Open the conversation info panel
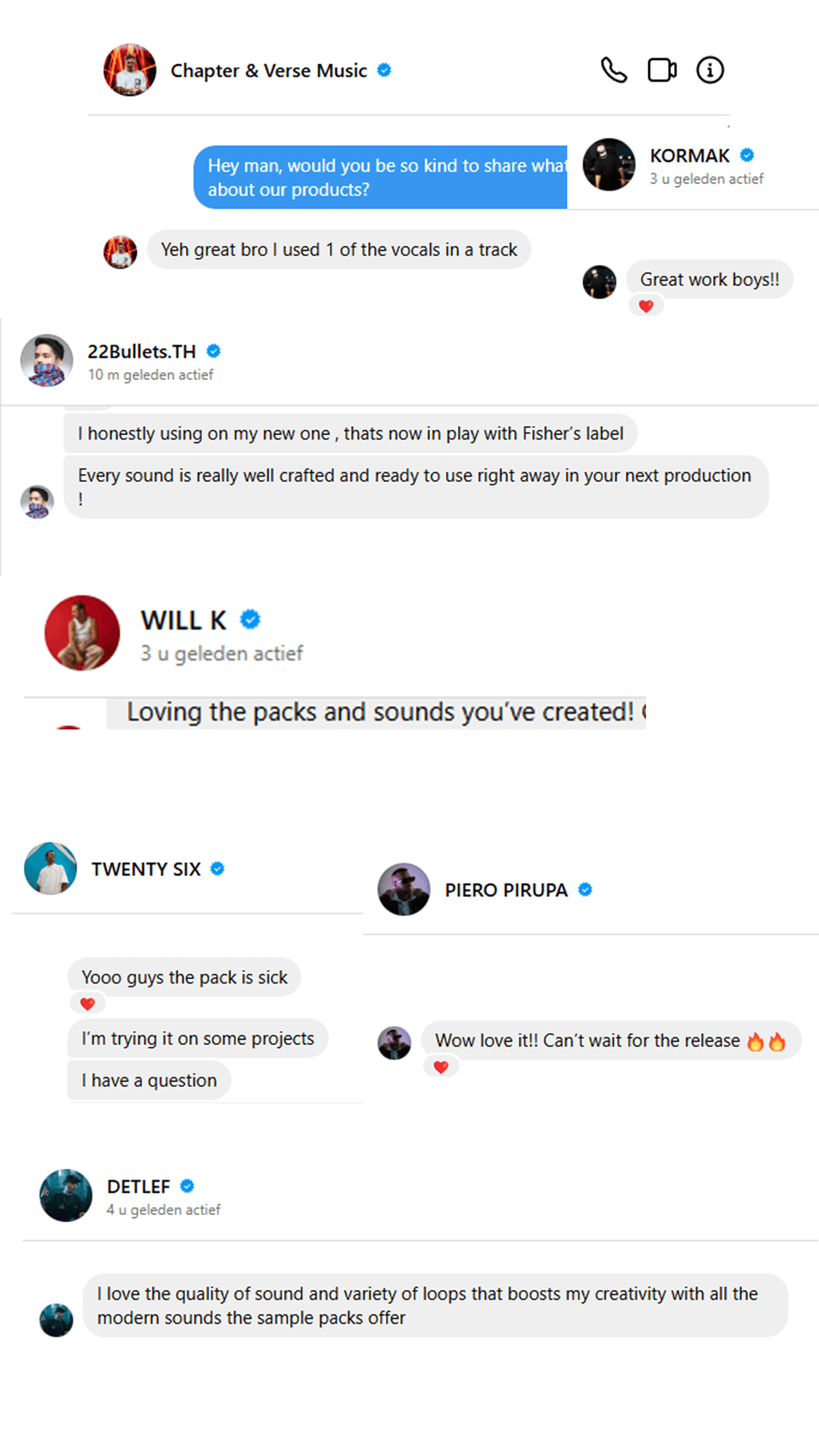819x1456 pixels. click(710, 71)
